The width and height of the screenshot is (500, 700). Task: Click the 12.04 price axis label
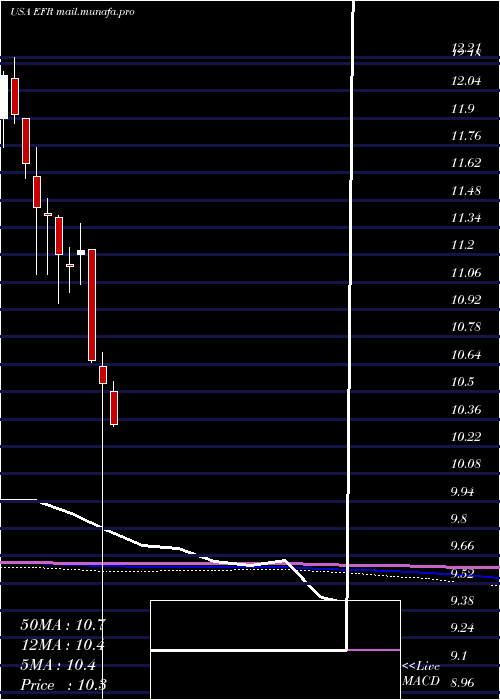tap(467, 81)
